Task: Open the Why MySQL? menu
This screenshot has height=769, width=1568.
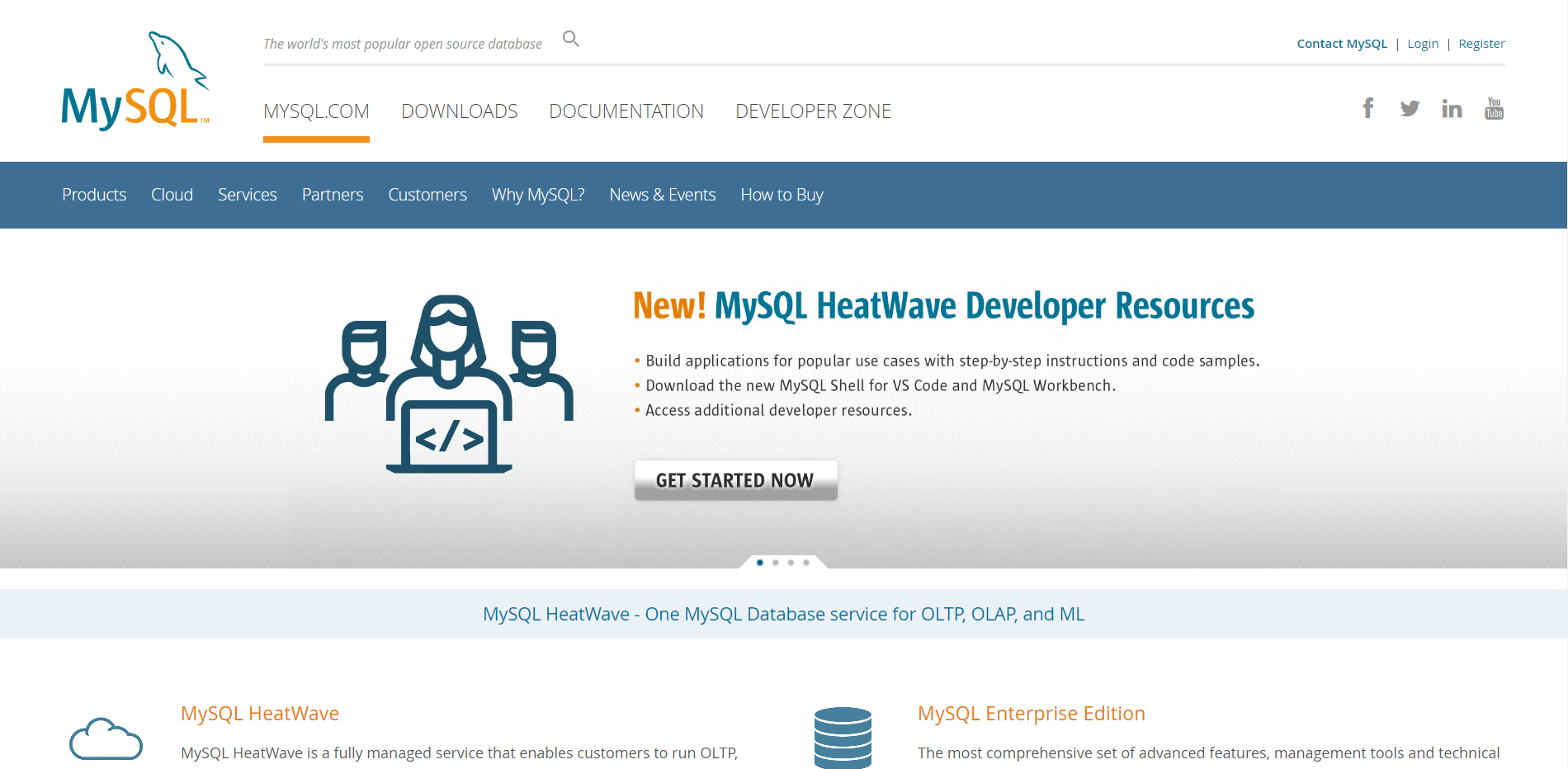Action: pos(537,195)
